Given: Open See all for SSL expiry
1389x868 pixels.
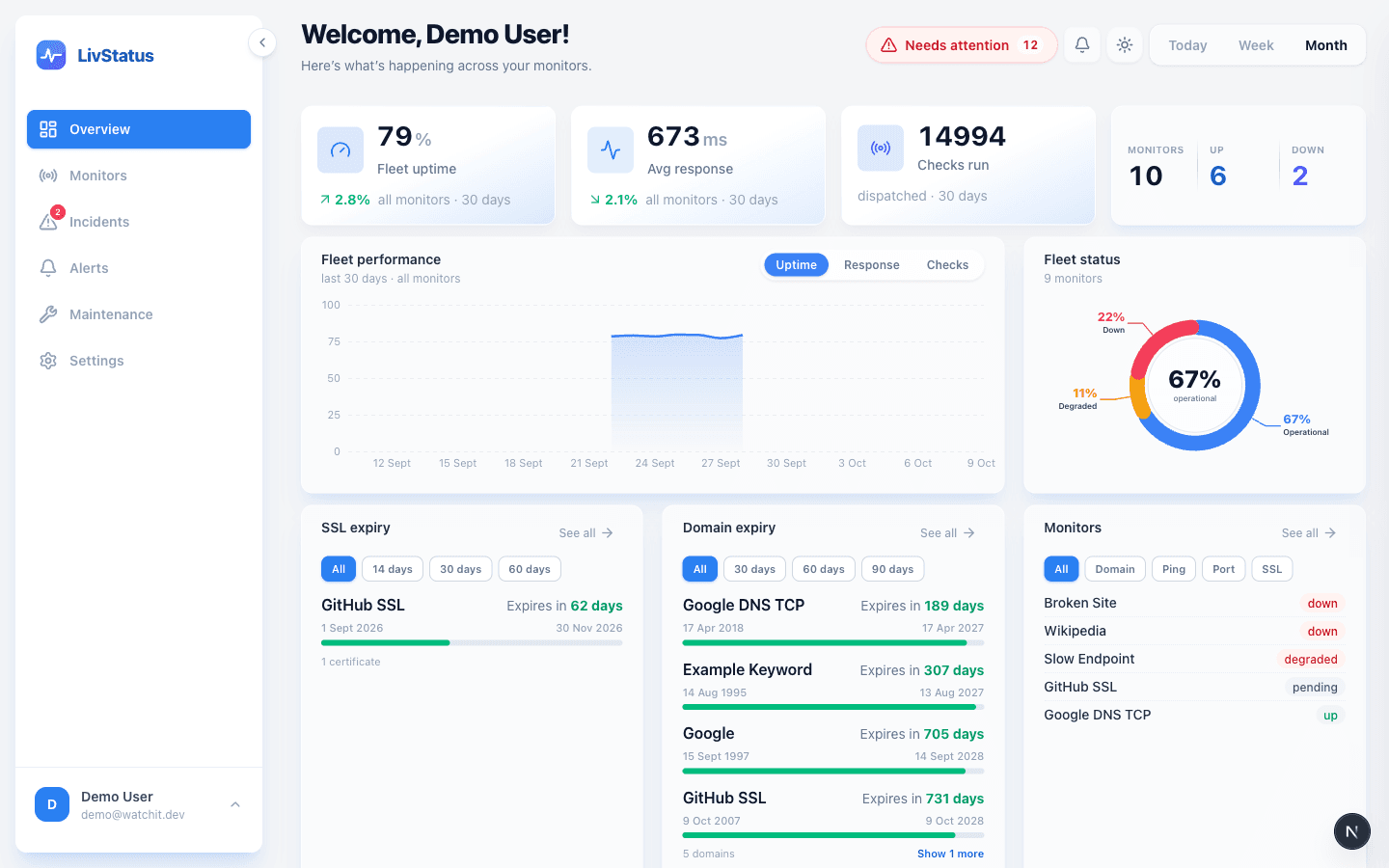Looking at the screenshot, I should tap(586, 533).
